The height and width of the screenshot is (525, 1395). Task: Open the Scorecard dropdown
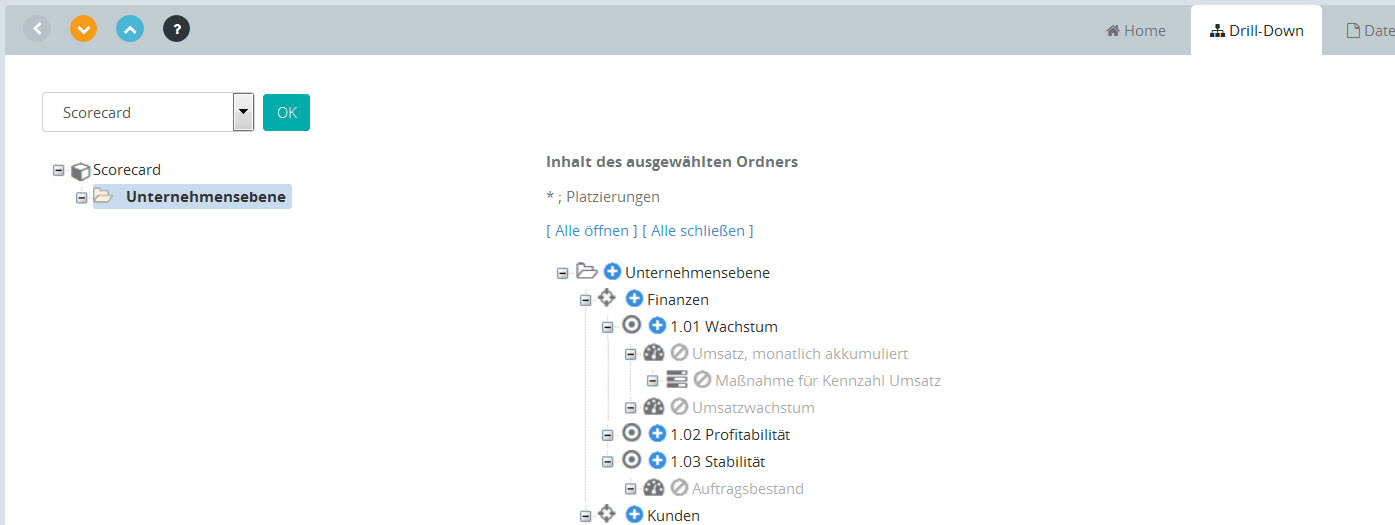tap(243, 112)
